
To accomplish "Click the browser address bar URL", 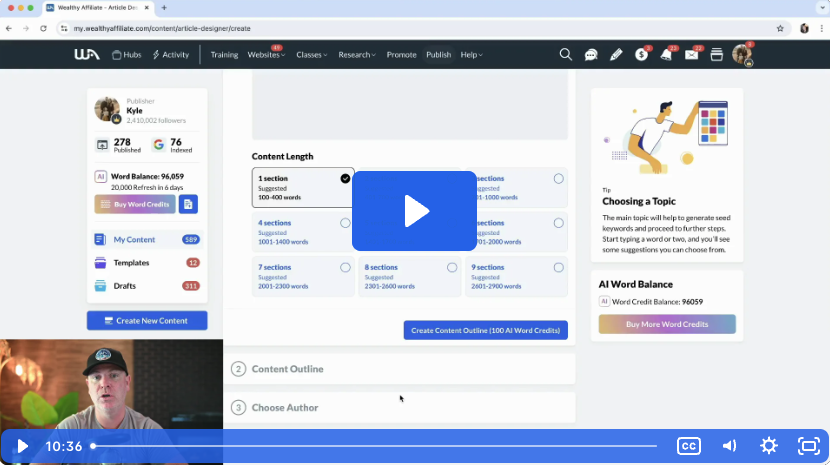I will tap(162, 29).
